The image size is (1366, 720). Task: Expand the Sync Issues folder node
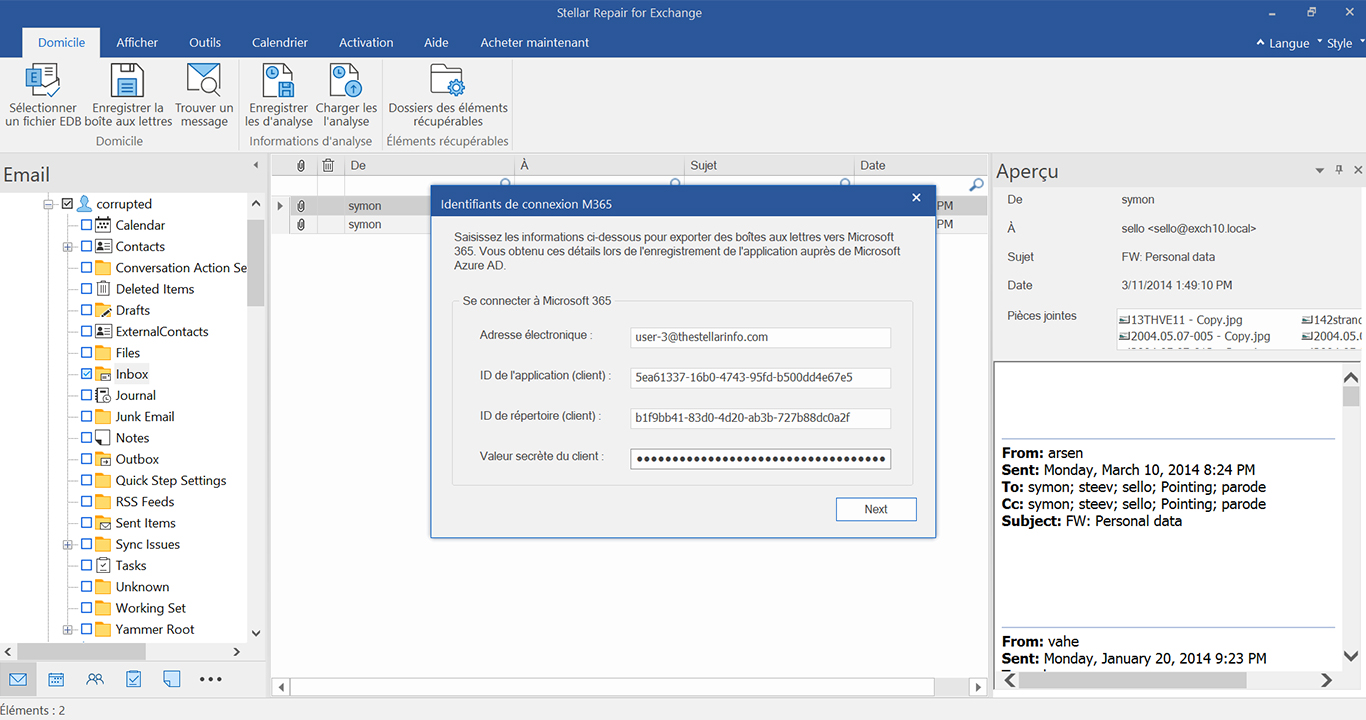tap(67, 545)
